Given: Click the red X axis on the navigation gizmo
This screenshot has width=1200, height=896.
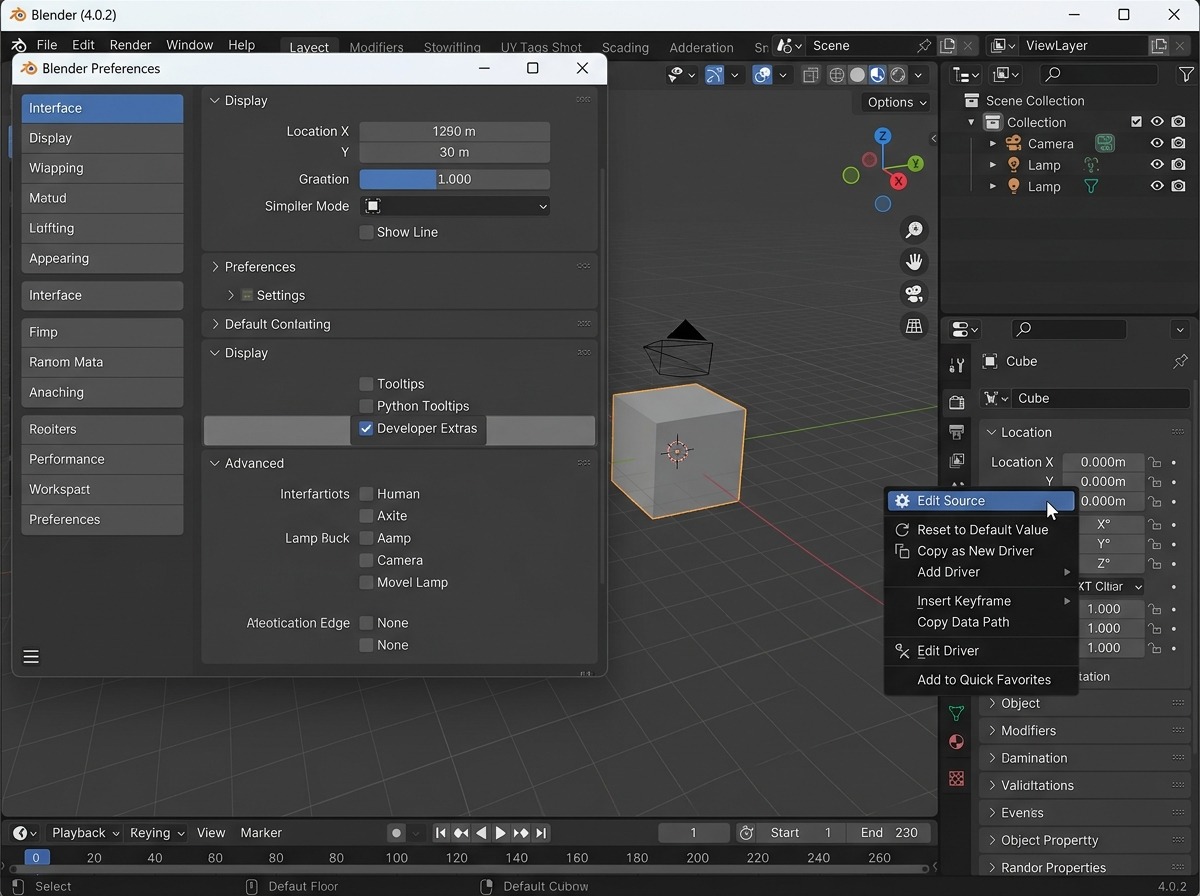Looking at the screenshot, I should pos(898,181).
